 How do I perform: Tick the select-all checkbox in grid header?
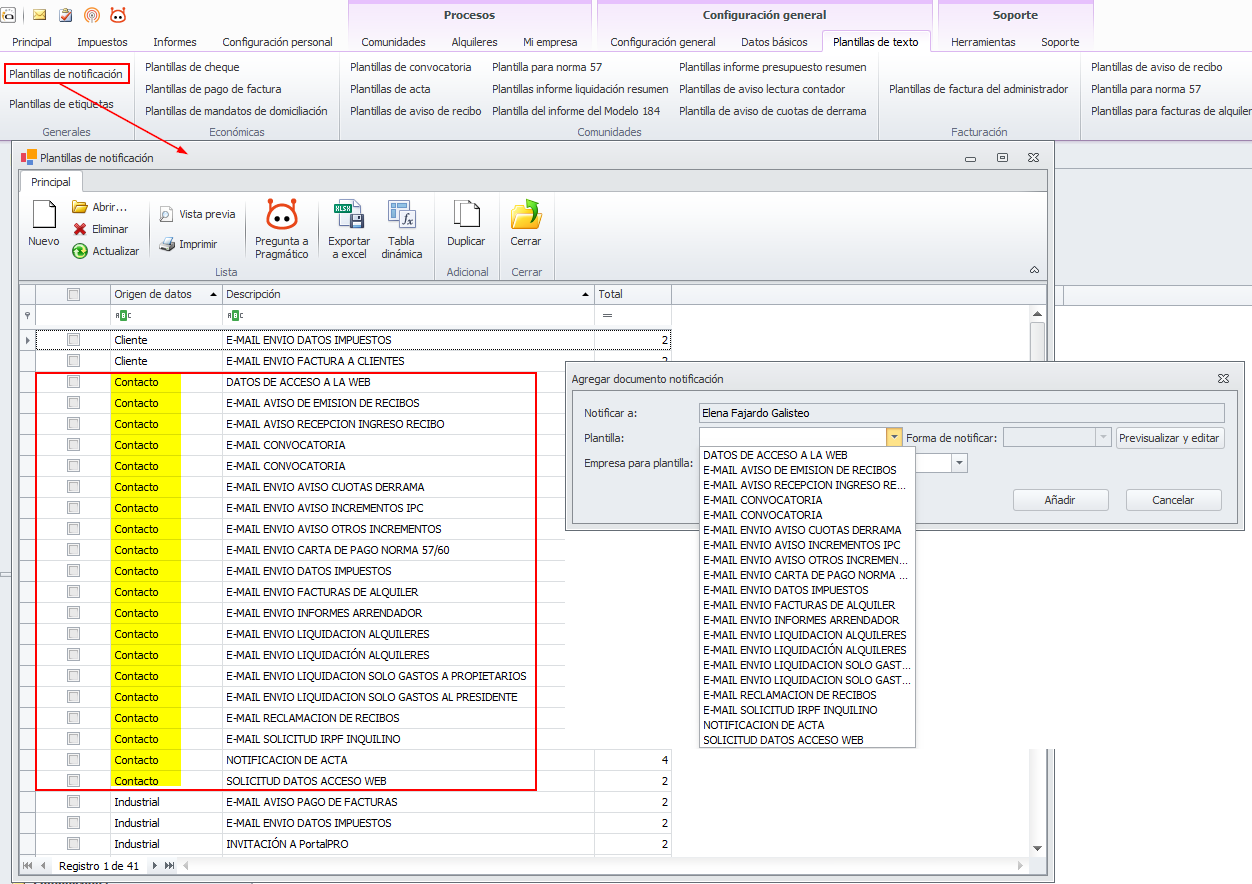73,294
